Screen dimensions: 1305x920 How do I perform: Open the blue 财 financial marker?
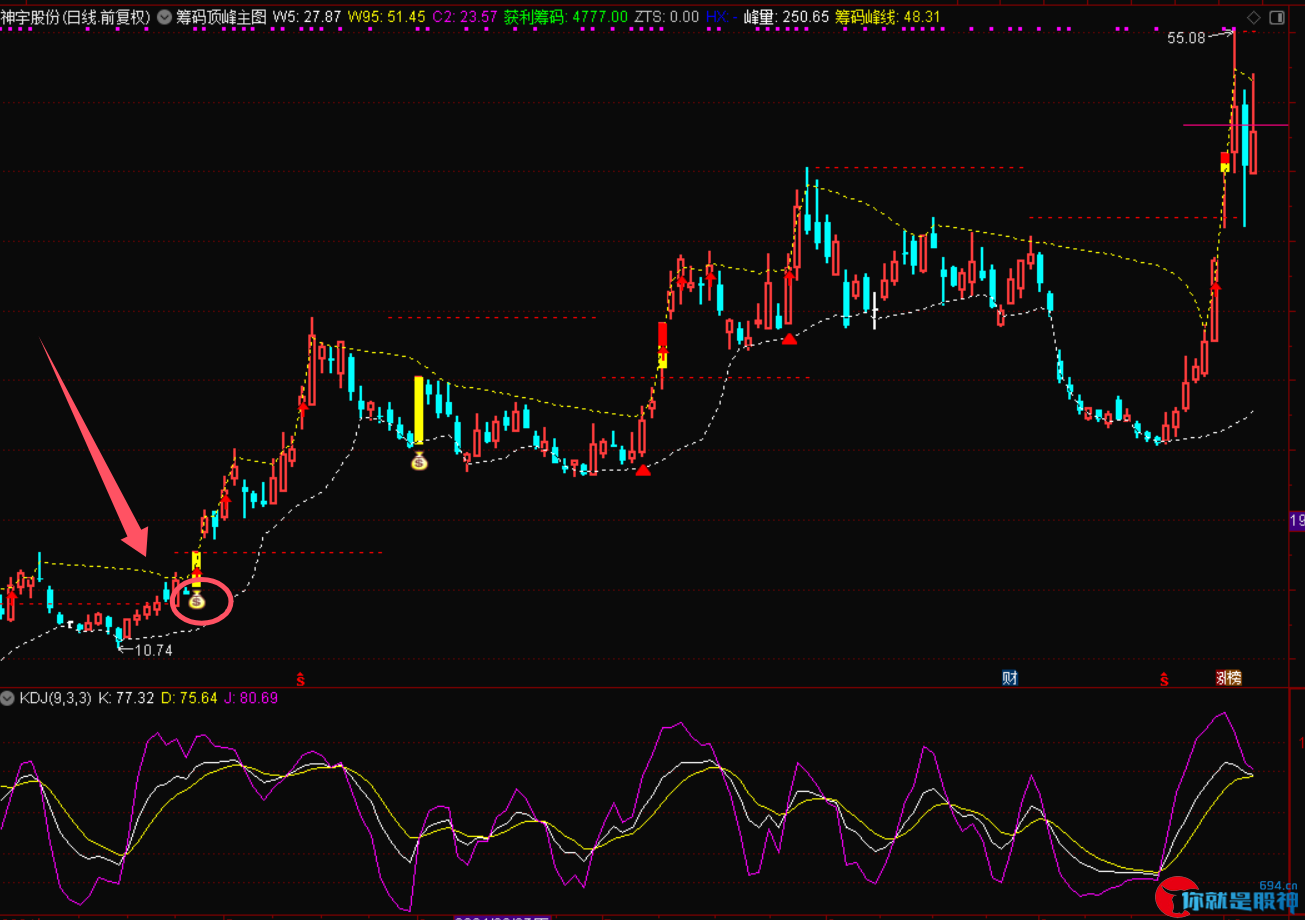1010,678
